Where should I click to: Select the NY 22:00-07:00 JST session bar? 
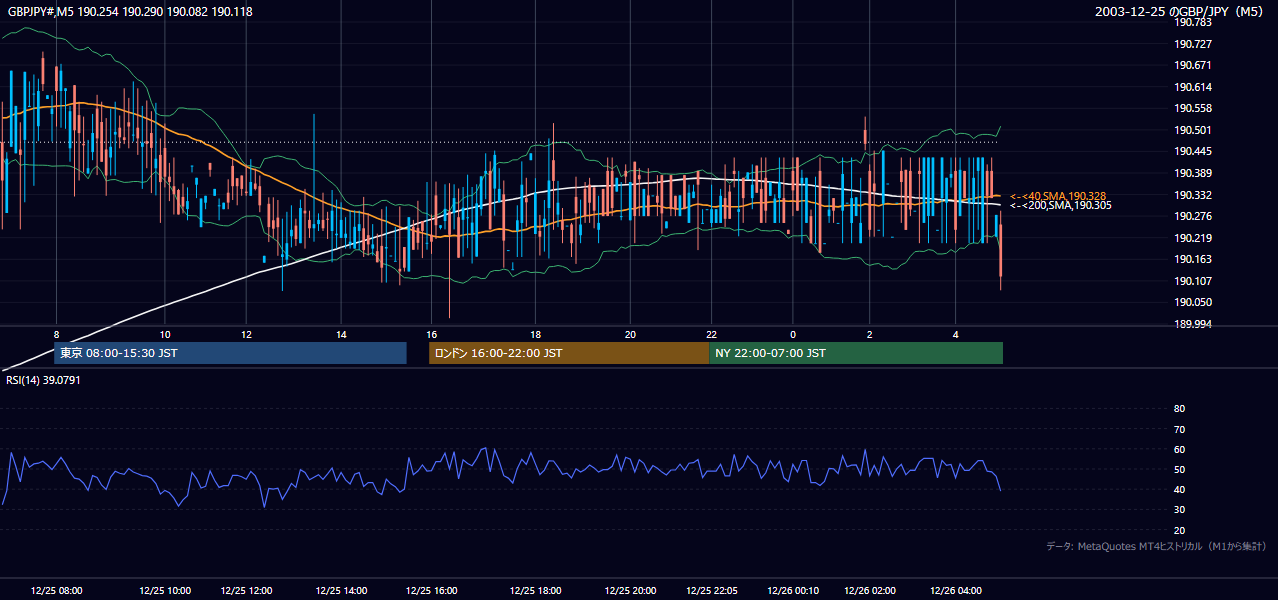tap(856, 353)
